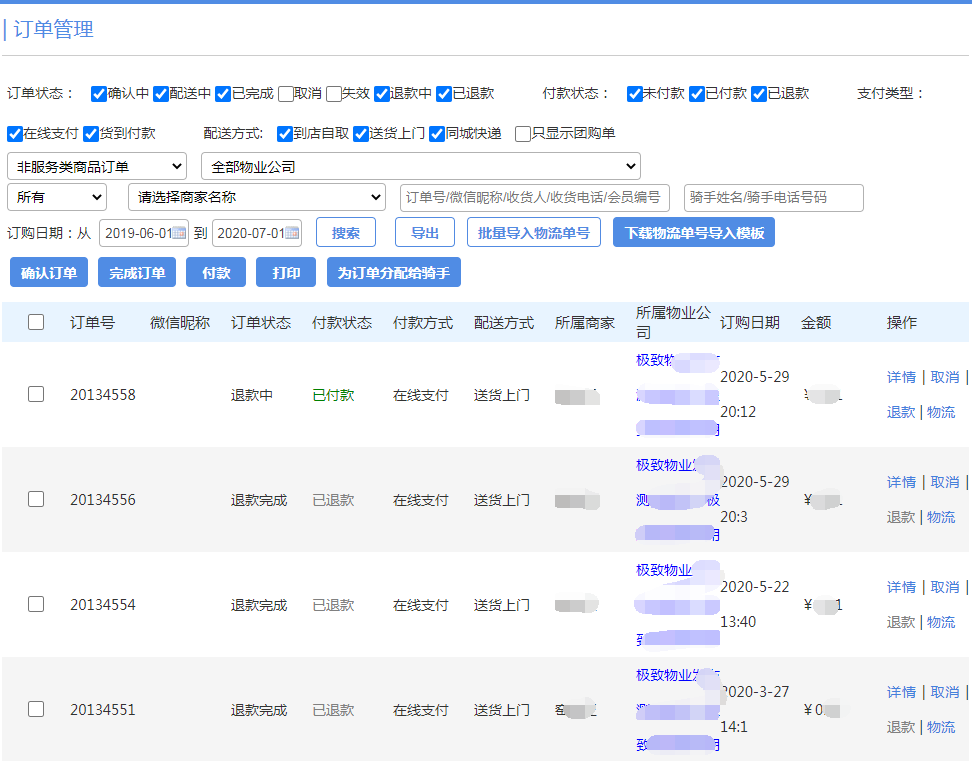Open the 全部物业公司 dropdown
Image resolution: width=972 pixels, height=761 pixels.
421,167
